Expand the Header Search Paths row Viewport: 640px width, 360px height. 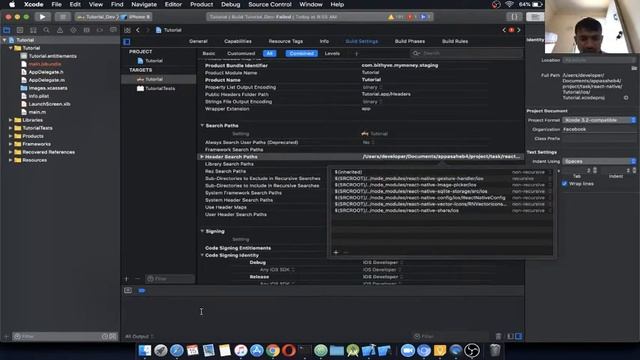(202, 157)
